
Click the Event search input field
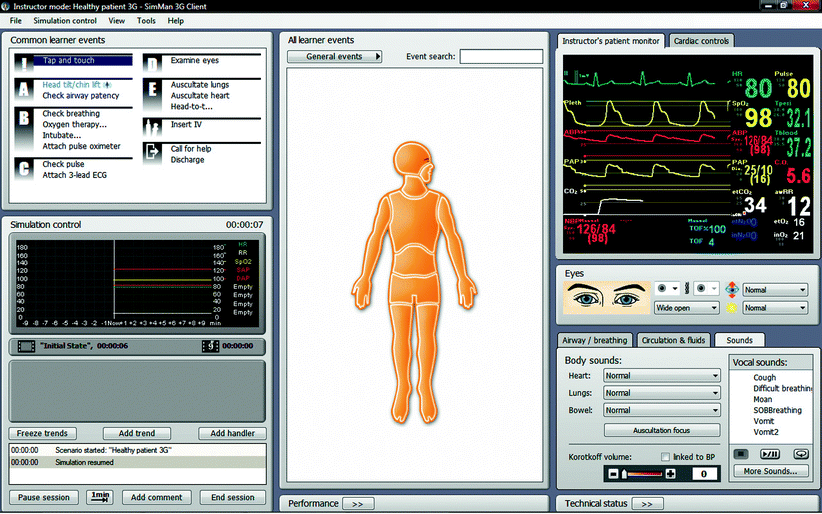click(501, 57)
